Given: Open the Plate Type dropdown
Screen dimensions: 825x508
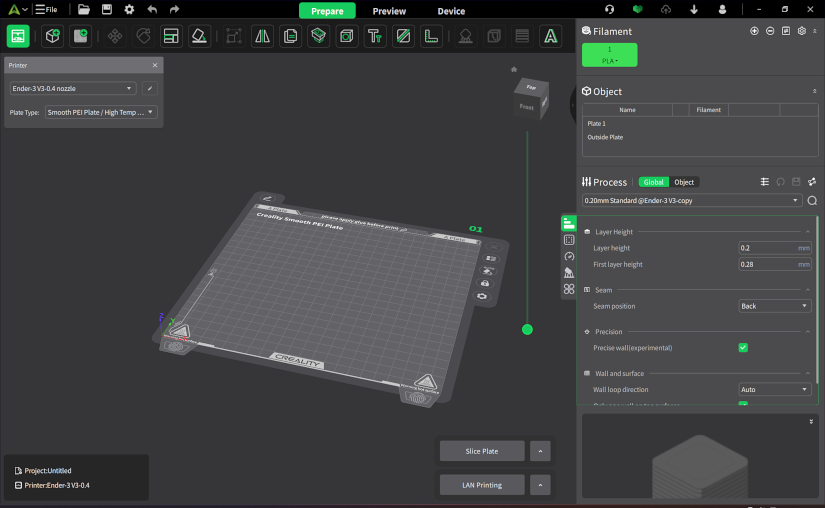Looking at the screenshot, I should coord(101,112).
